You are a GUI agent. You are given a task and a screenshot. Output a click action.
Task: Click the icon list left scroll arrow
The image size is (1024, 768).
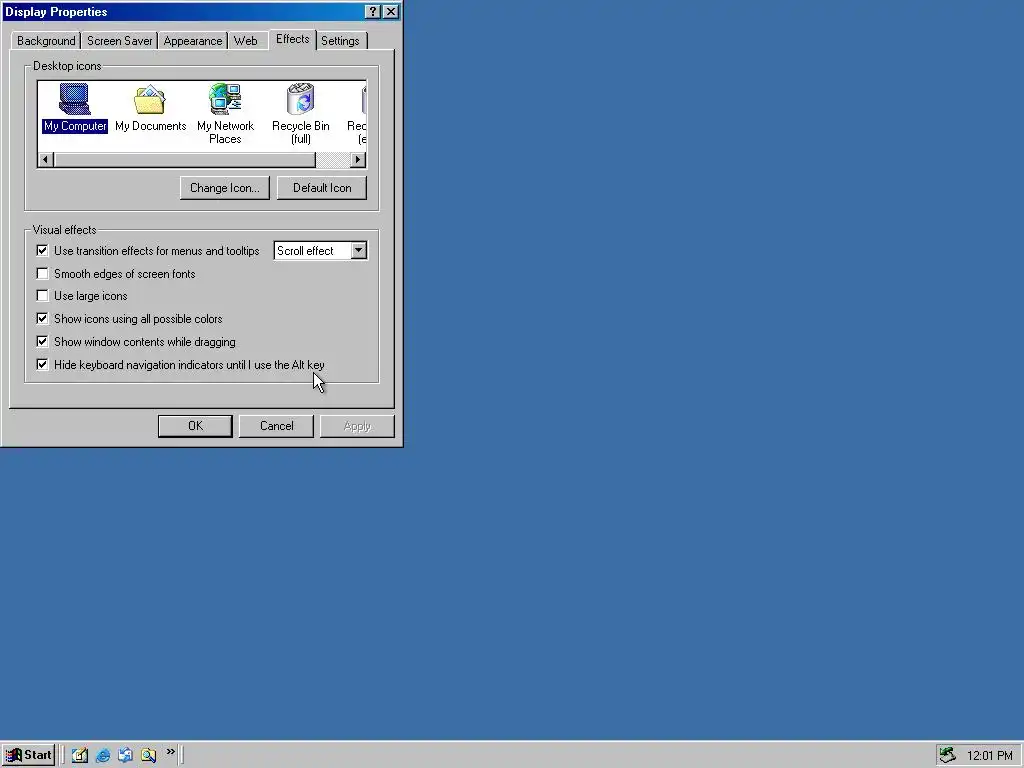(45, 159)
